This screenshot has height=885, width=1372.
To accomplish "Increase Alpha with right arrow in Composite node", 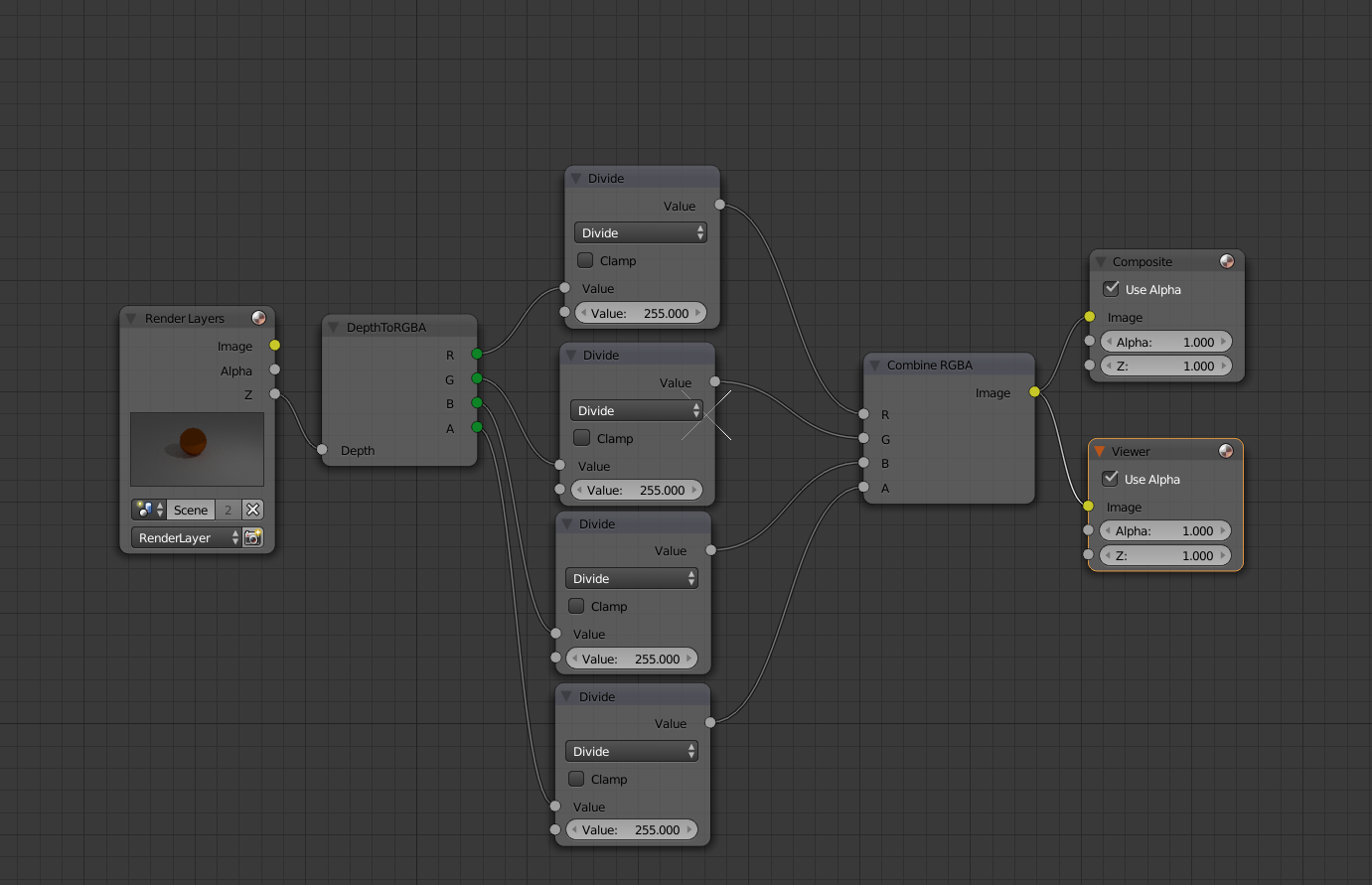I will coord(1224,342).
